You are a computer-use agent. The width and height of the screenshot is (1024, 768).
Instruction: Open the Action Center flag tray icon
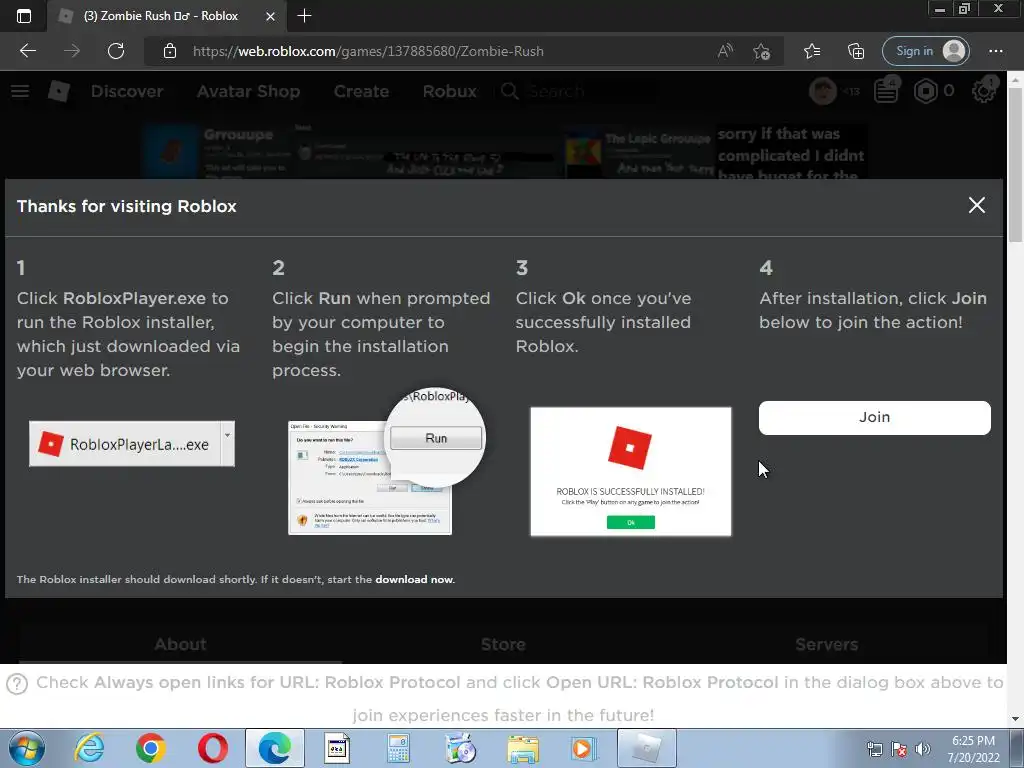[x=899, y=749]
